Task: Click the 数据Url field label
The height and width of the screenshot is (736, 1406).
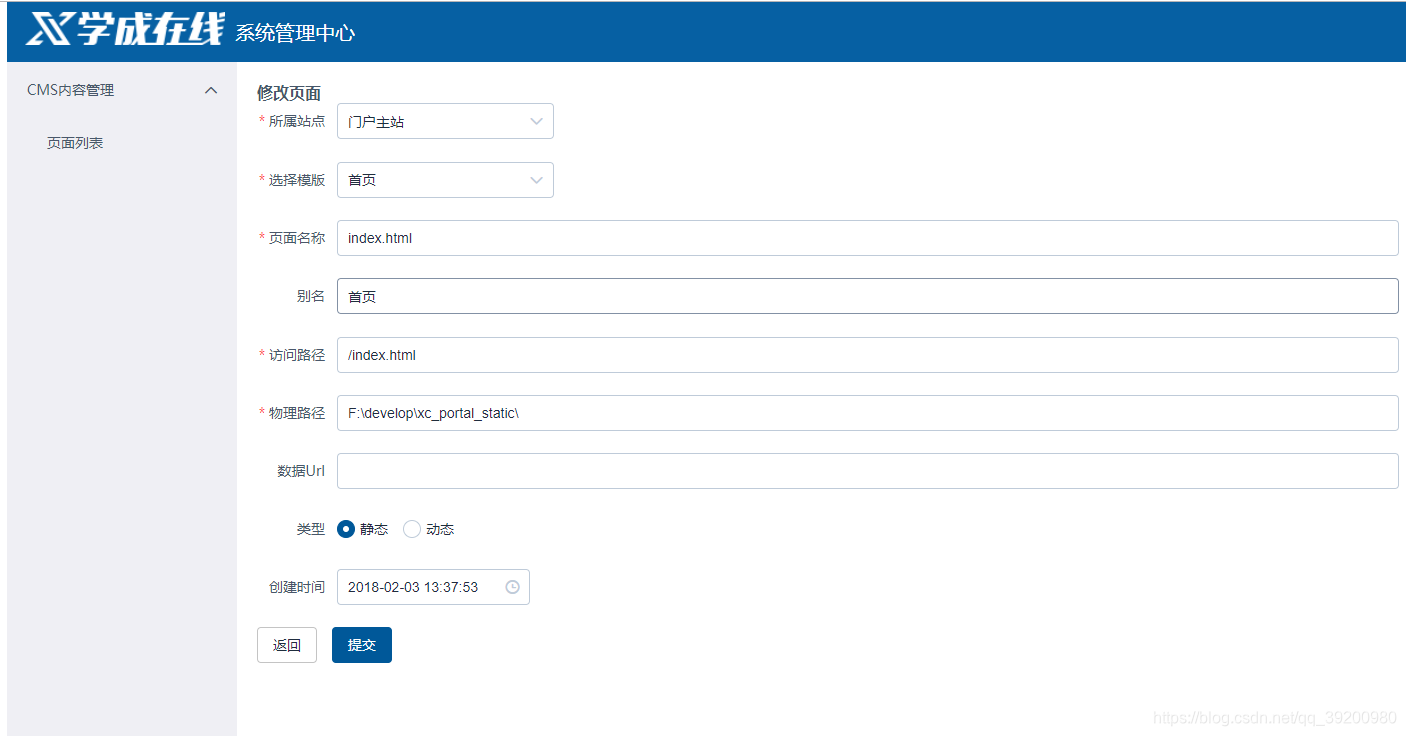Action: tap(301, 471)
